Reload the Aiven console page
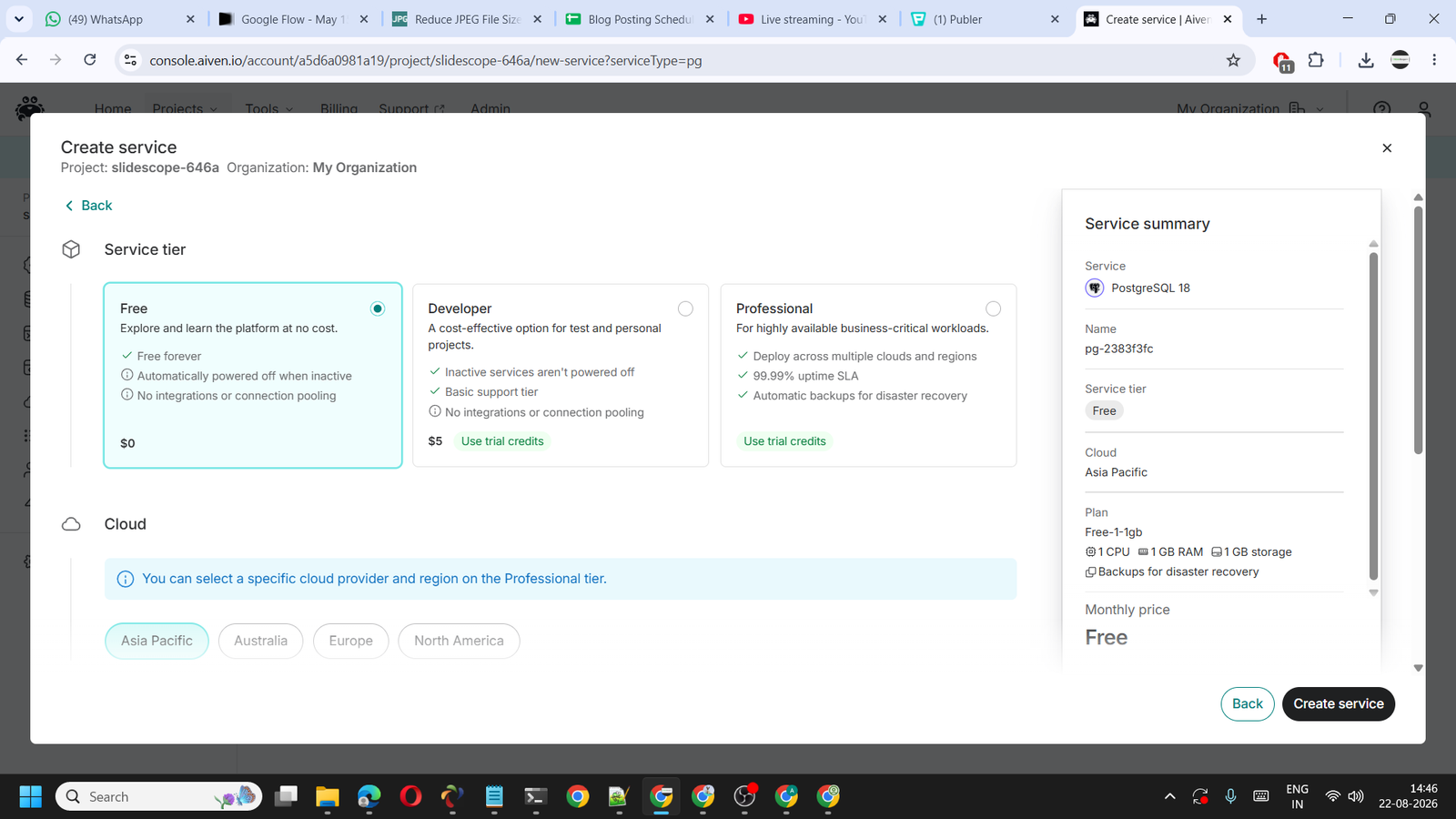 [x=89, y=60]
